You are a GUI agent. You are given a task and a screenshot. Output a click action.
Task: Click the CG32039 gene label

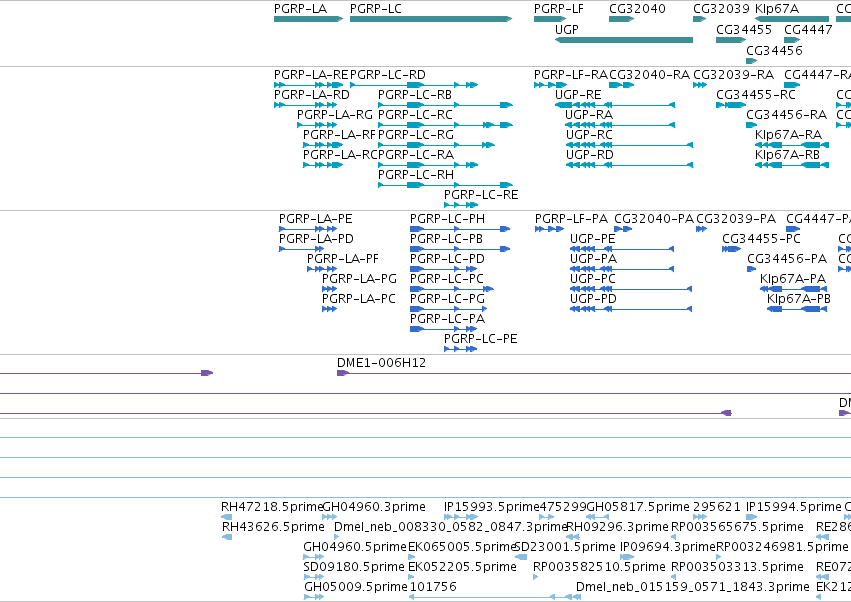721,9
